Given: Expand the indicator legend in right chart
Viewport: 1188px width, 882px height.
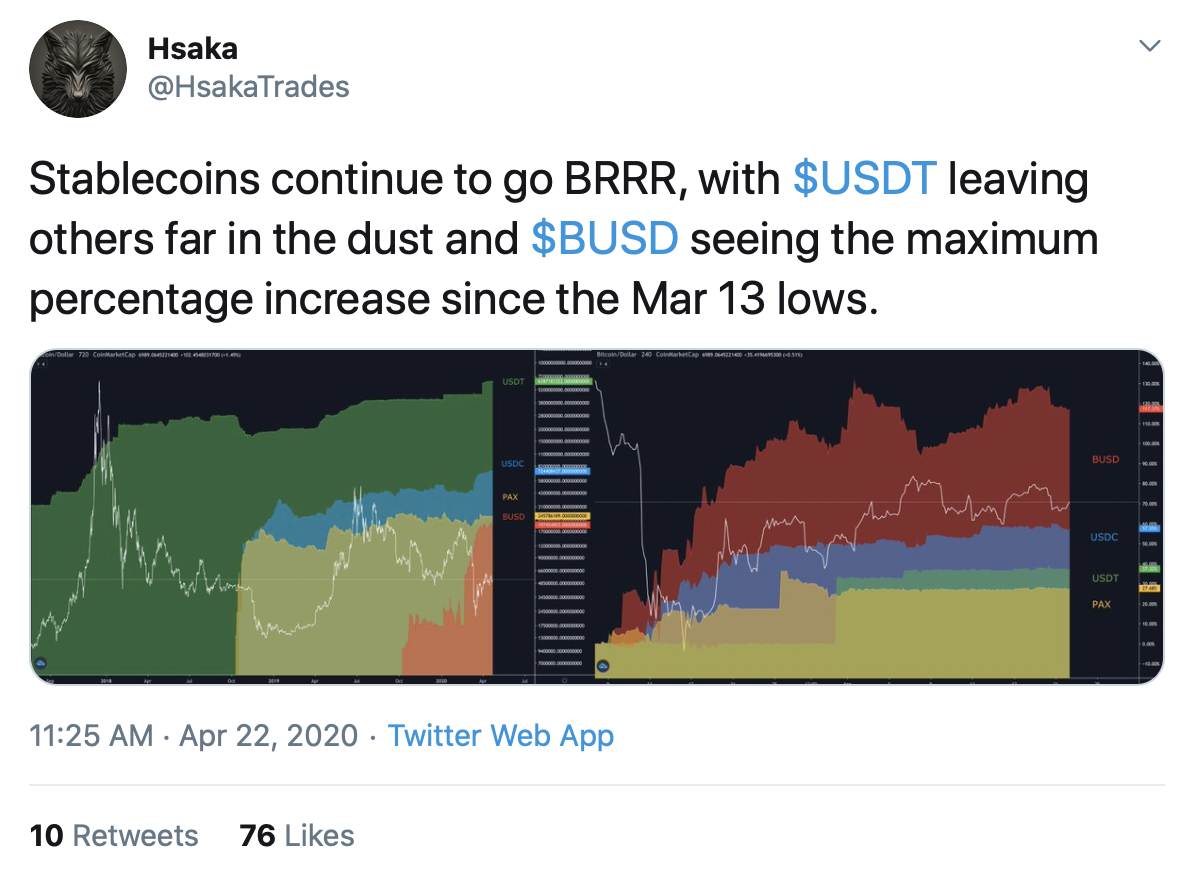Looking at the screenshot, I should (x=603, y=364).
